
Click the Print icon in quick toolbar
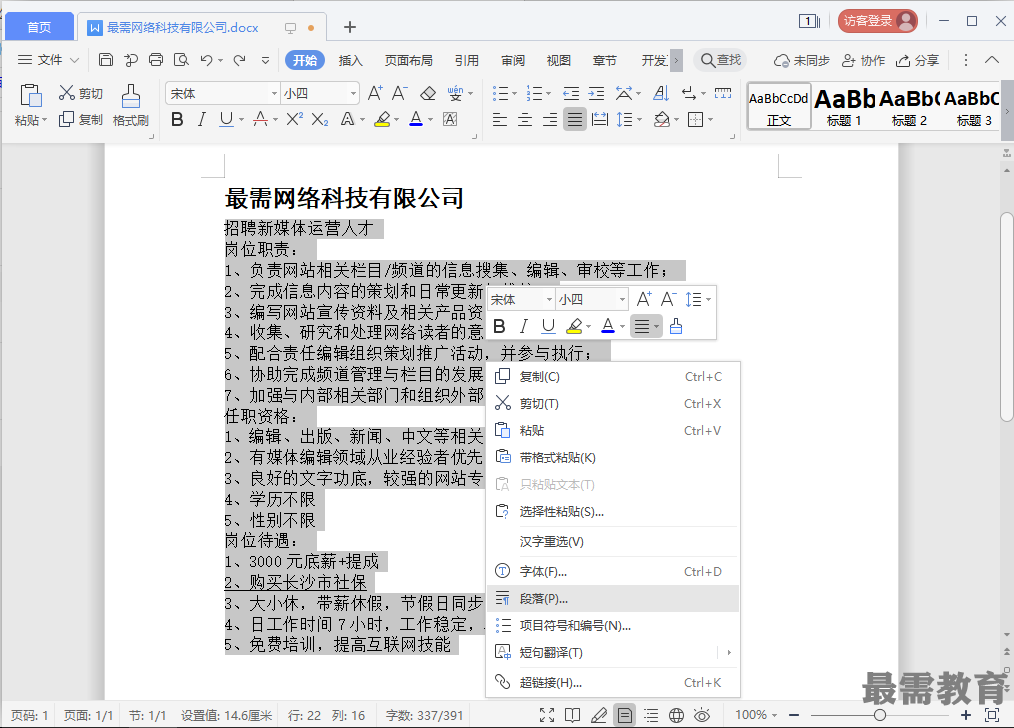[x=156, y=60]
